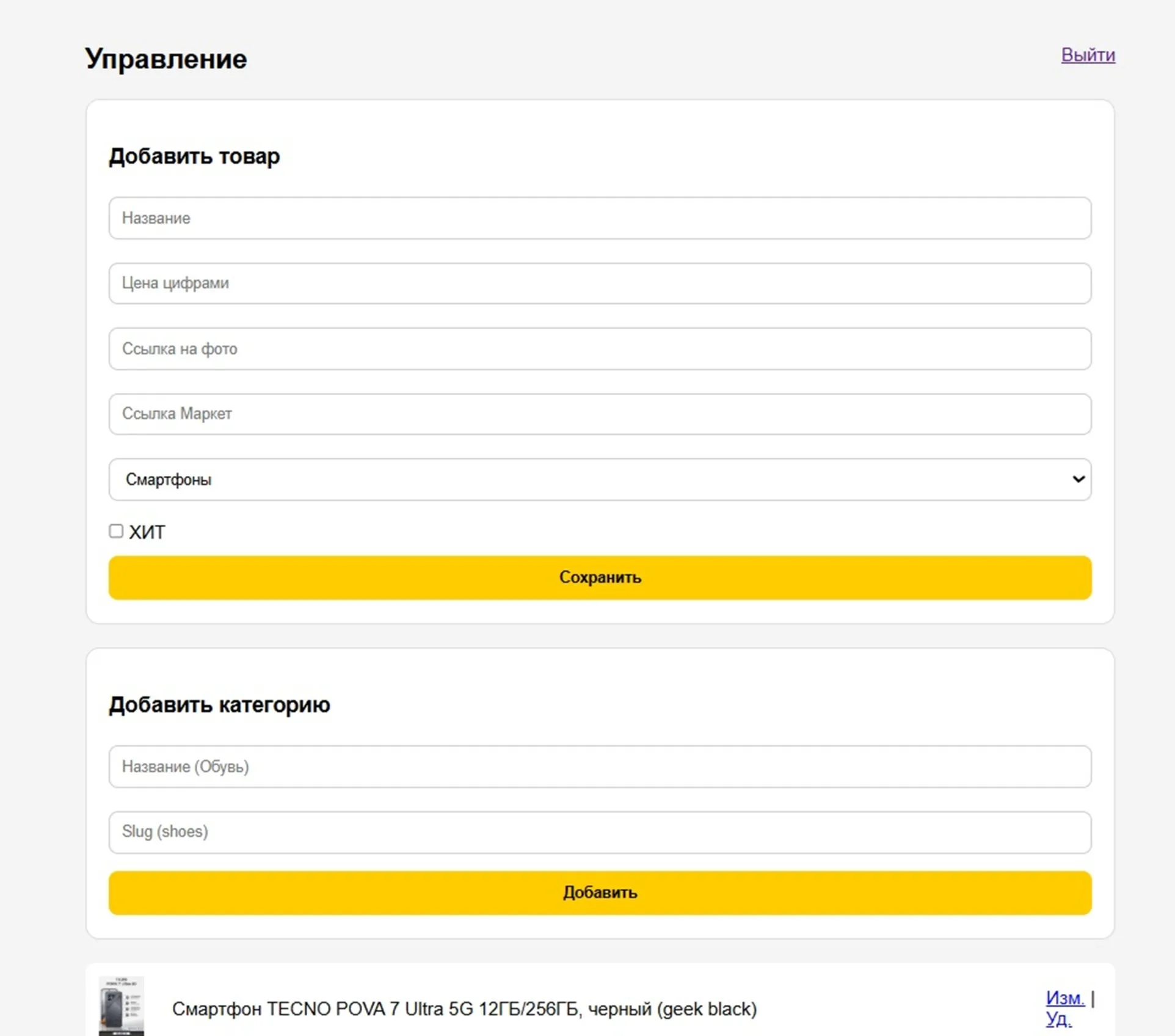Click the category dropdown chevron arrow
The width and height of the screenshot is (1175, 1036).
[1078, 480]
